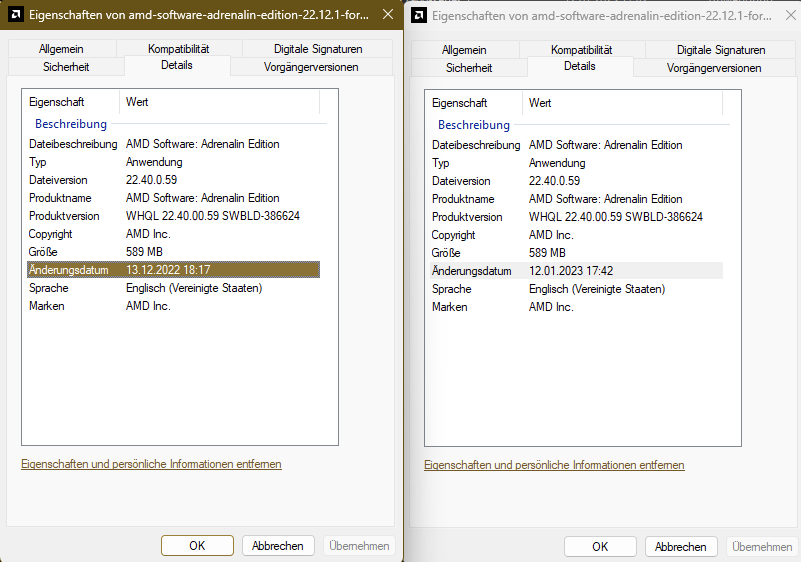This screenshot has width=801, height=562.
Task: Select Dateibeschreibung row in left window
Action: point(173,144)
